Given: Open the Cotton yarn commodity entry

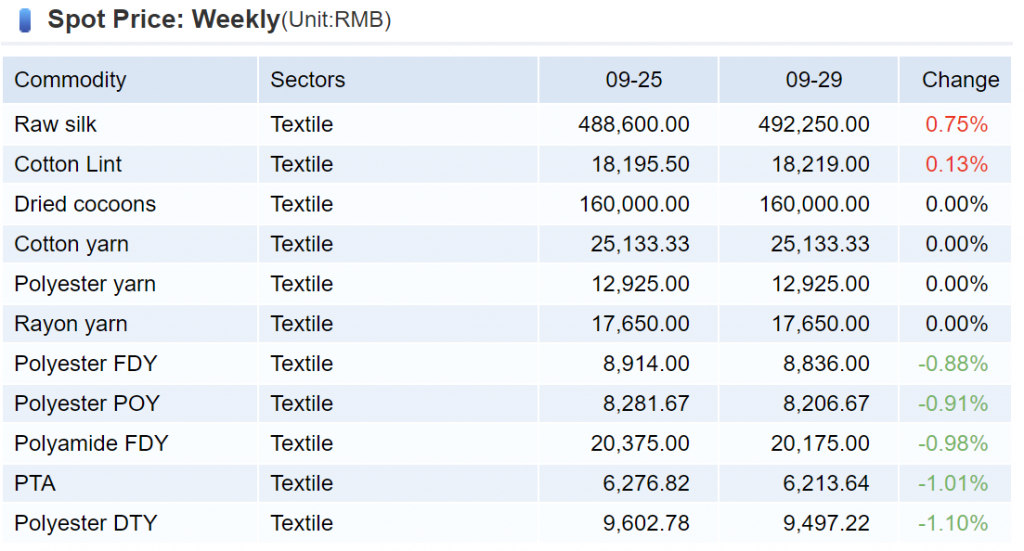Looking at the screenshot, I should coord(71,245).
